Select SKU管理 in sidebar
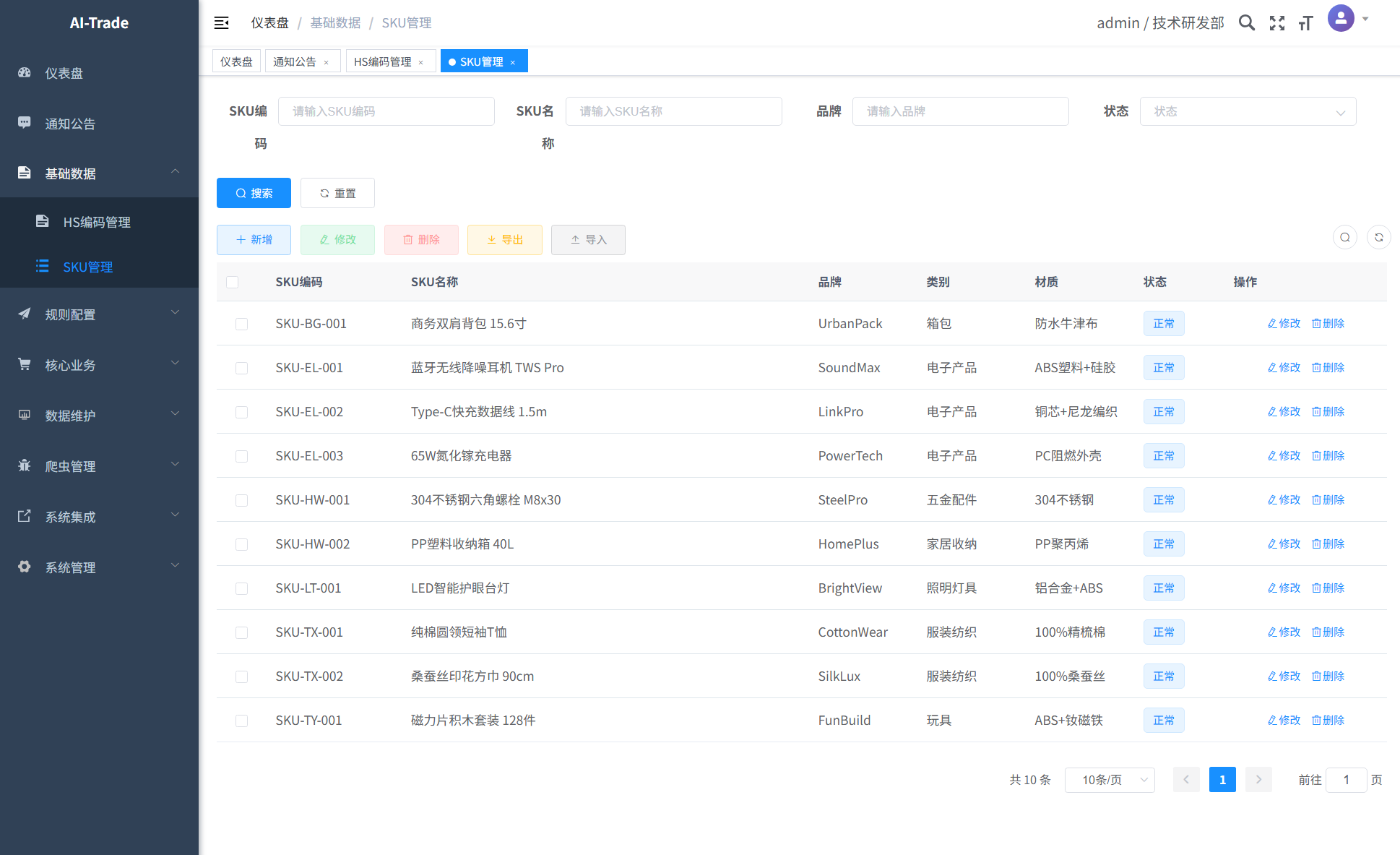This screenshot has width=1400, height=855. coord(99,267)
